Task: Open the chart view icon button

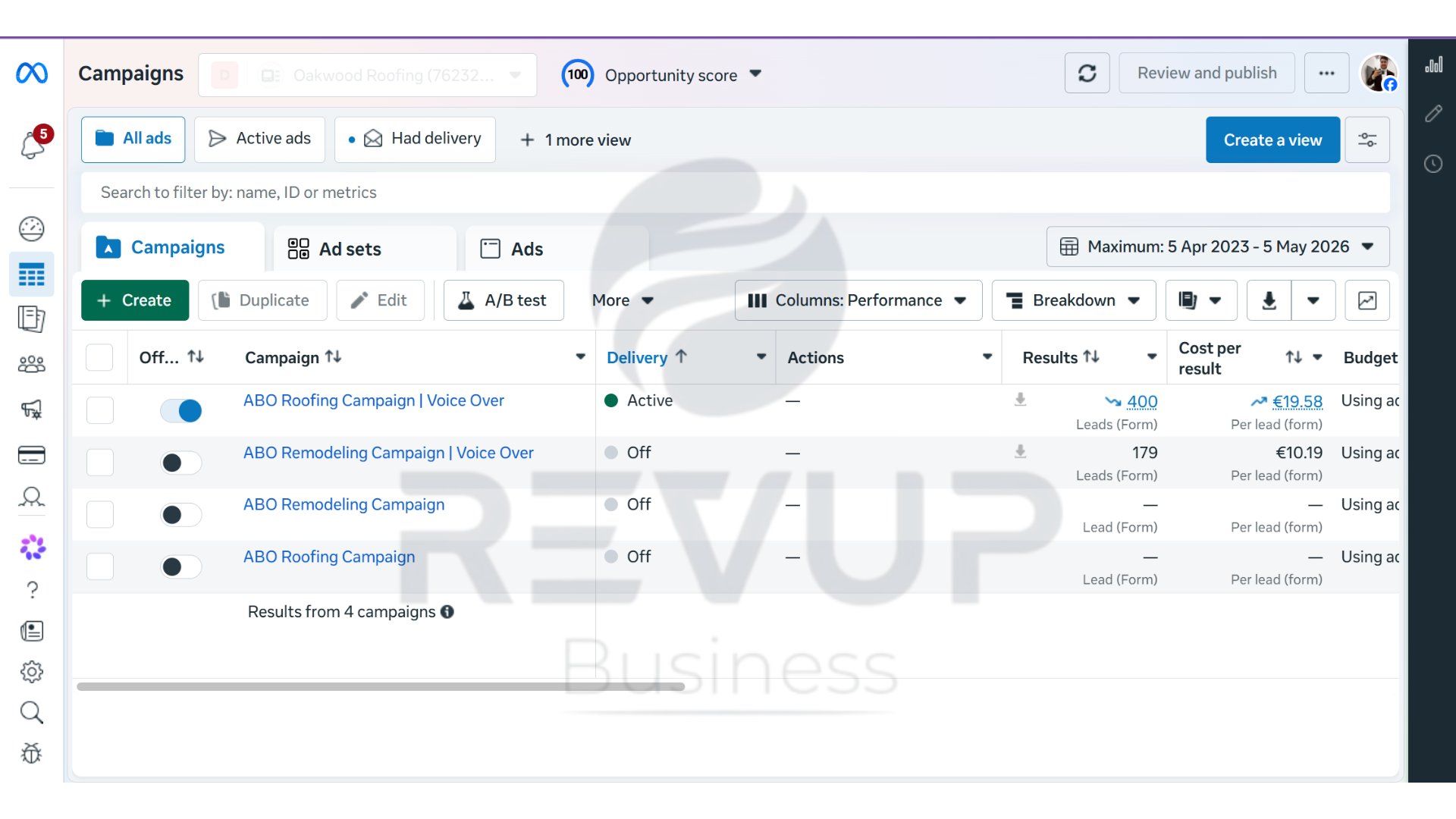Action: coord(1367,300)
